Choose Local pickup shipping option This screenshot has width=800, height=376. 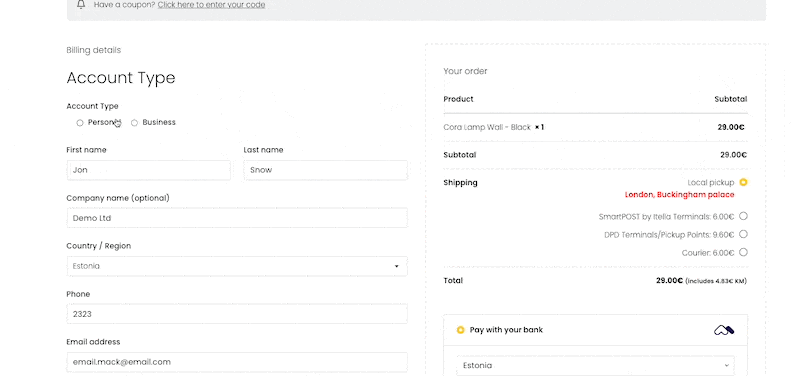pos(743,182)
